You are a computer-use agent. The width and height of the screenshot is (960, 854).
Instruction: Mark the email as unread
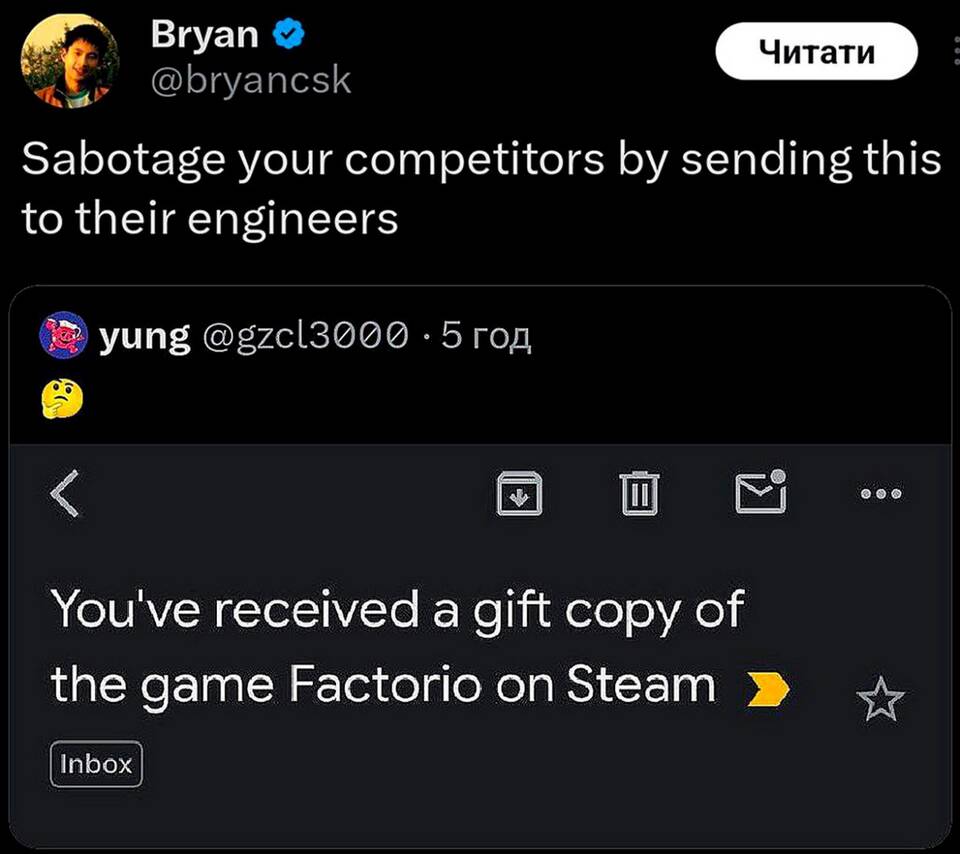pos(760,491)
